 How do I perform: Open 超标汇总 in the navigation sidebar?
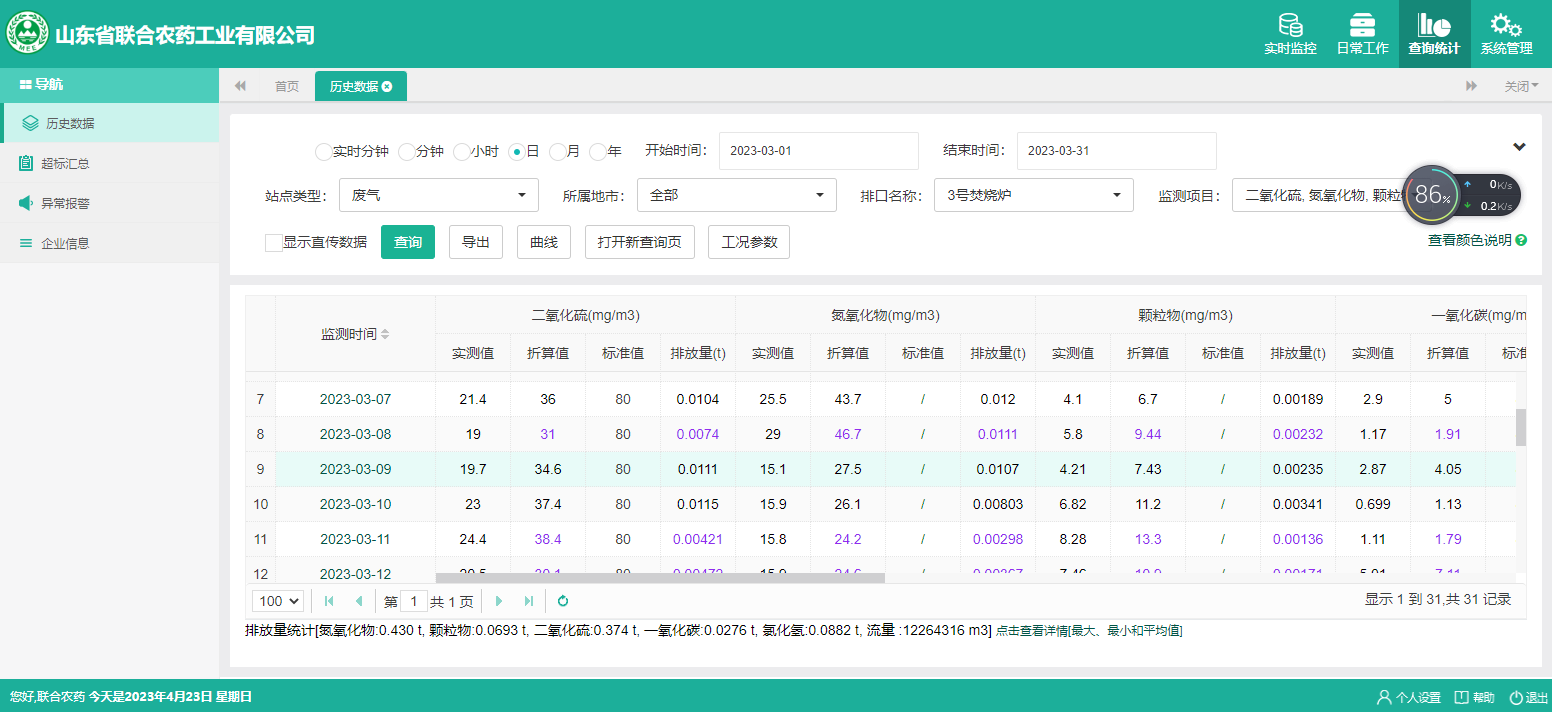110,163
